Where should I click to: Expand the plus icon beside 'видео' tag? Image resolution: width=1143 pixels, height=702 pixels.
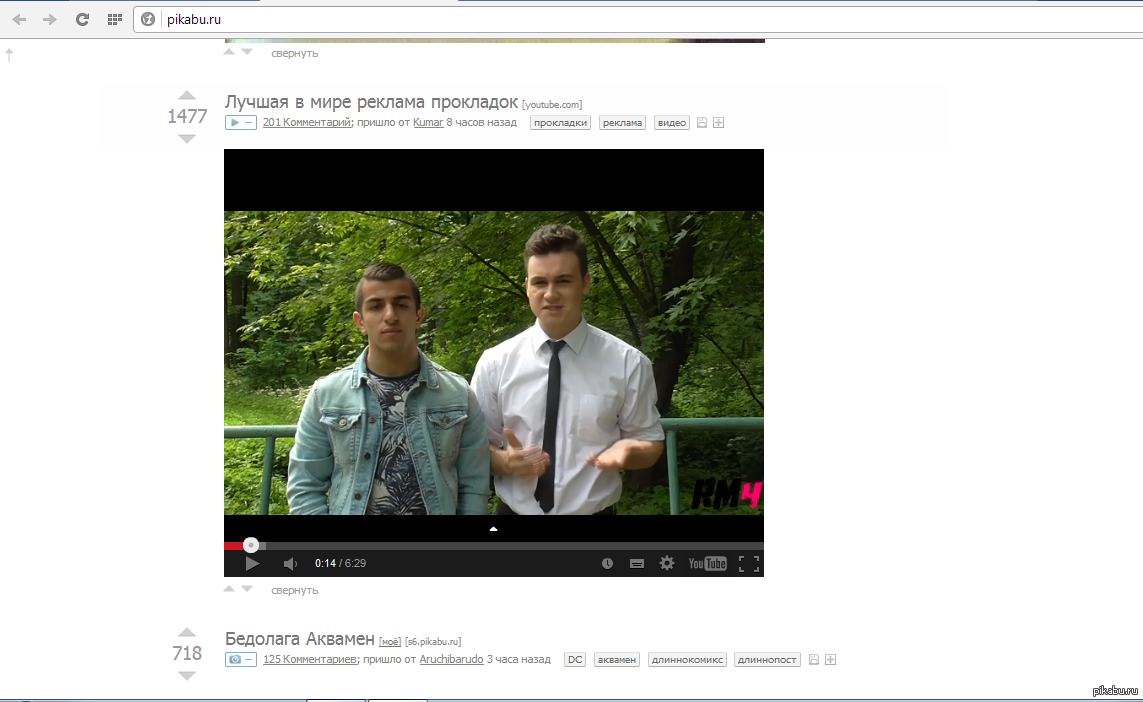718,123
